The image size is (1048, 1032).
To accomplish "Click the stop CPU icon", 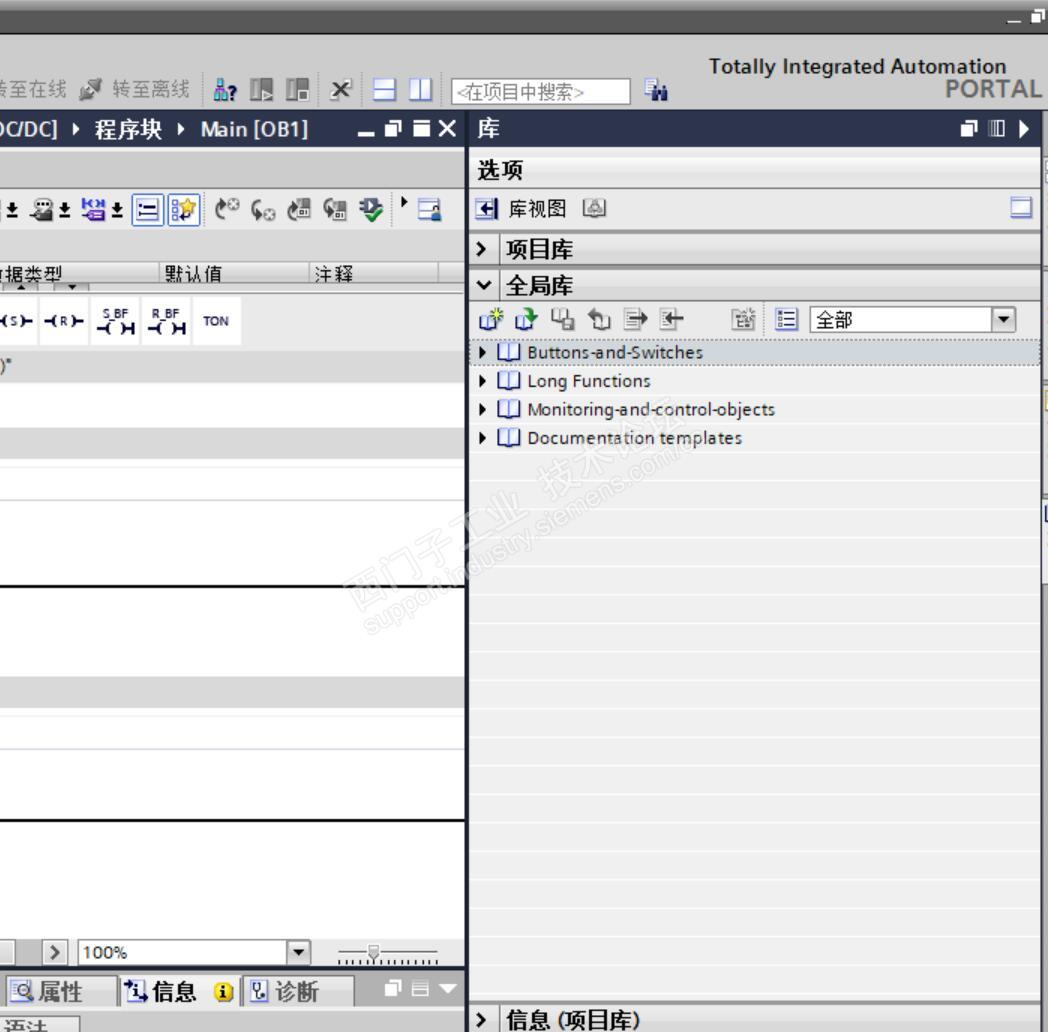I will click(297, 90).
